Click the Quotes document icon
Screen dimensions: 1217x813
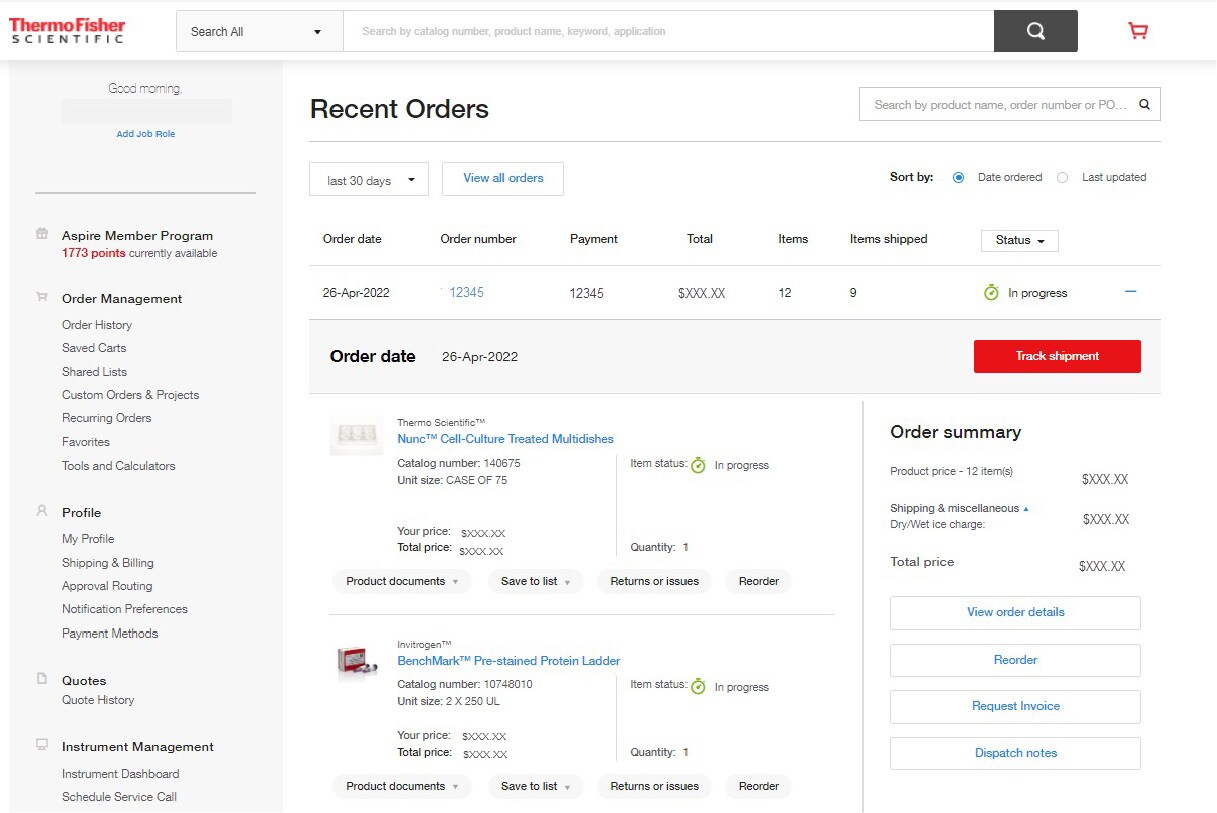42,679
